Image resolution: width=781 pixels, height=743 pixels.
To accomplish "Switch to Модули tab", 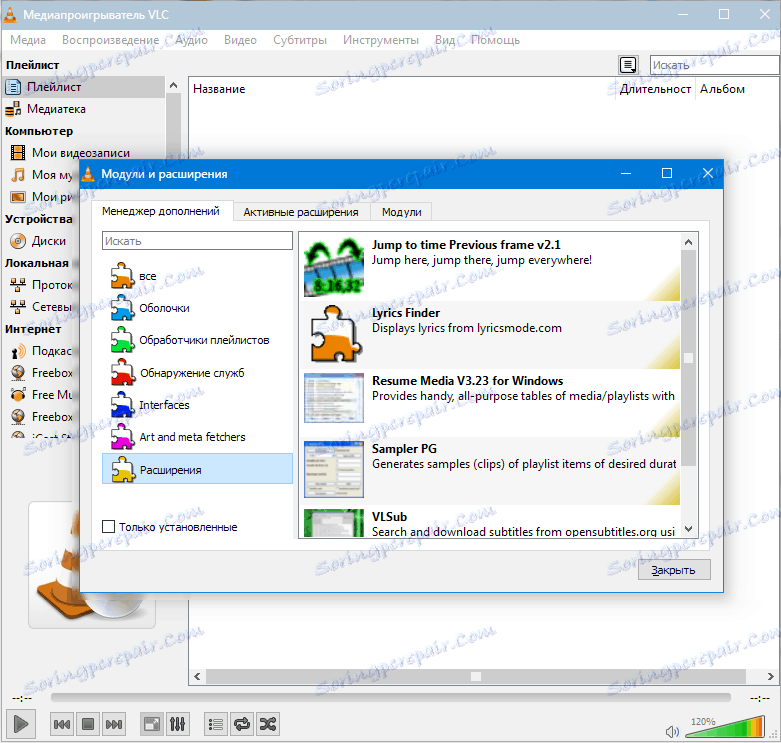I will pos(401,212).
